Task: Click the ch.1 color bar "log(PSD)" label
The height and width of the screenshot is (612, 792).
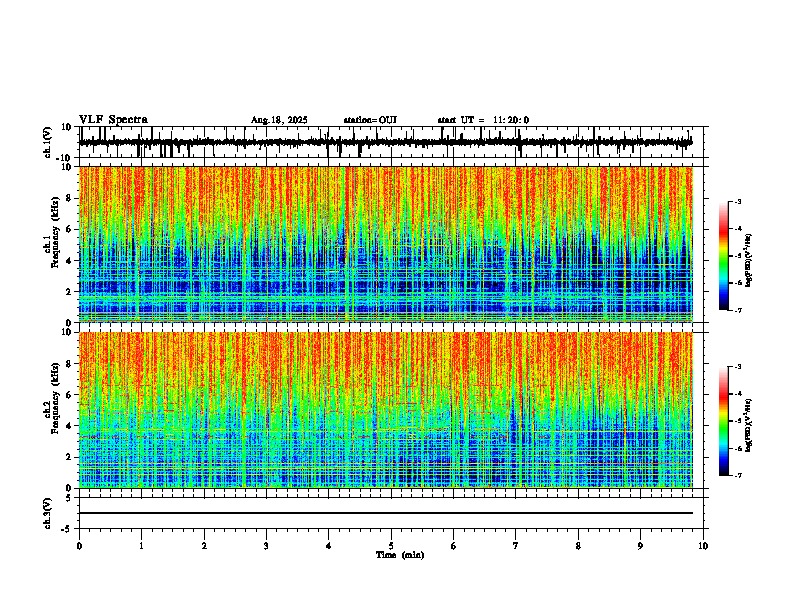Action: pyautogui.click(x=749, y=261)
